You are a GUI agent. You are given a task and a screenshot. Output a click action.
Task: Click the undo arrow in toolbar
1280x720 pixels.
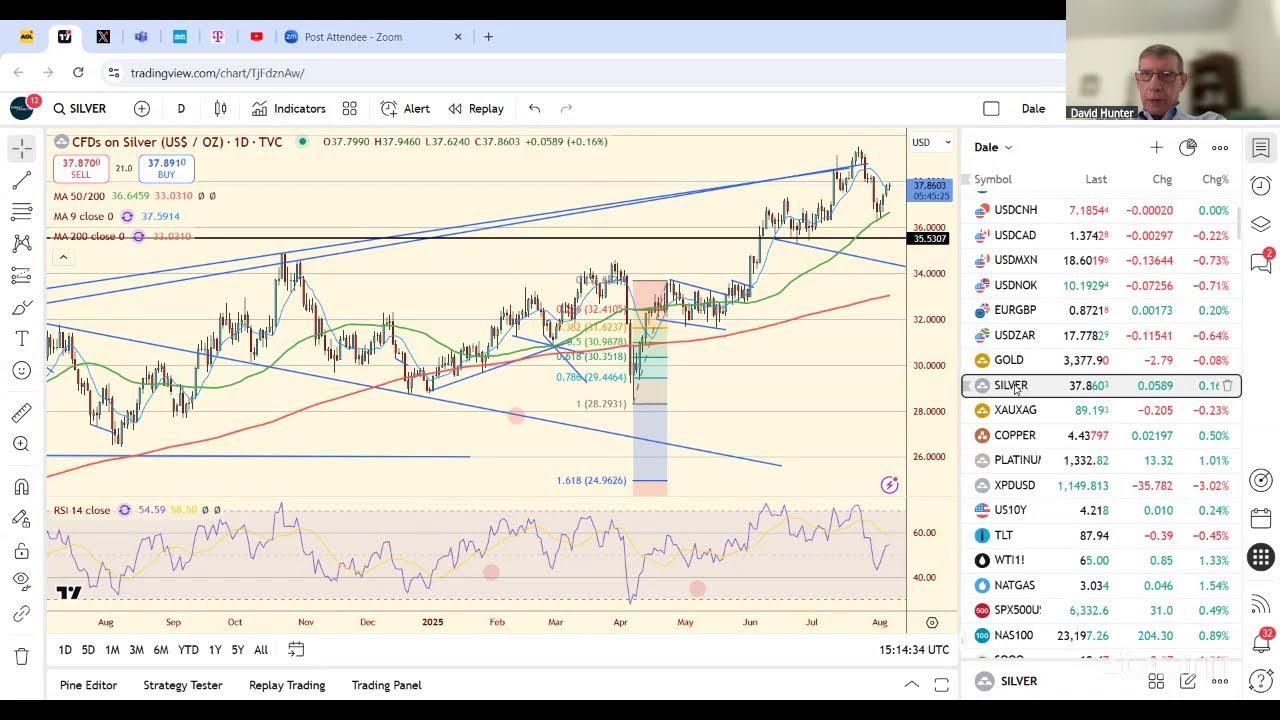535,108
